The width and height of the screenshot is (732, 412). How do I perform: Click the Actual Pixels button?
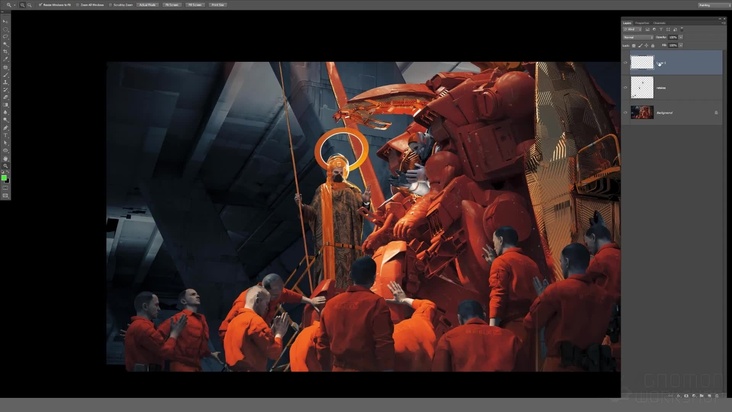(x=147, y=5)
